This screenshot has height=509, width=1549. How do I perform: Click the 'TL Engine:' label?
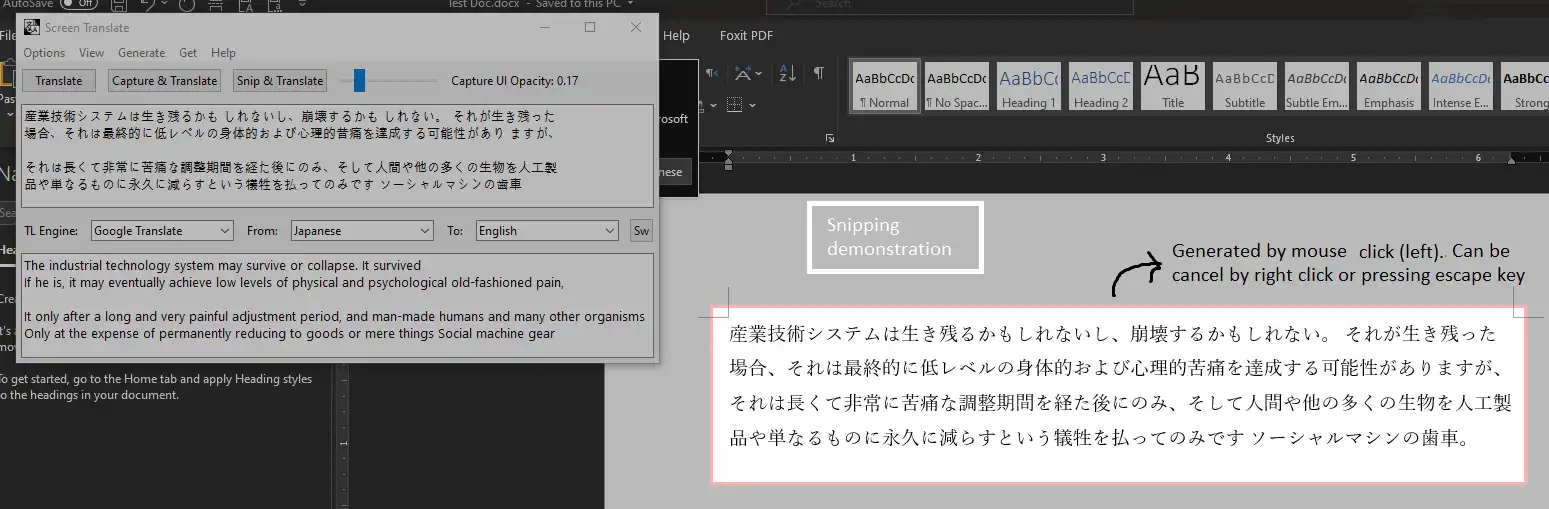tap(51, 231)
